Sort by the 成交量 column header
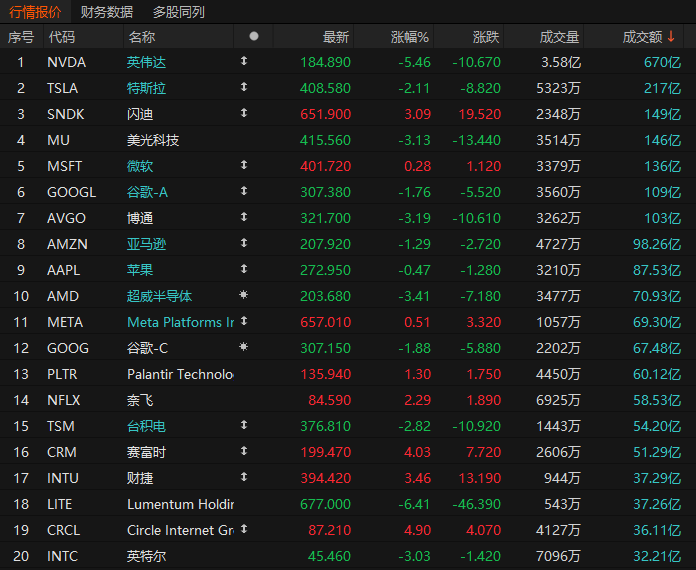The width and height of the screenshot is (696, 570). click(559, 37)
